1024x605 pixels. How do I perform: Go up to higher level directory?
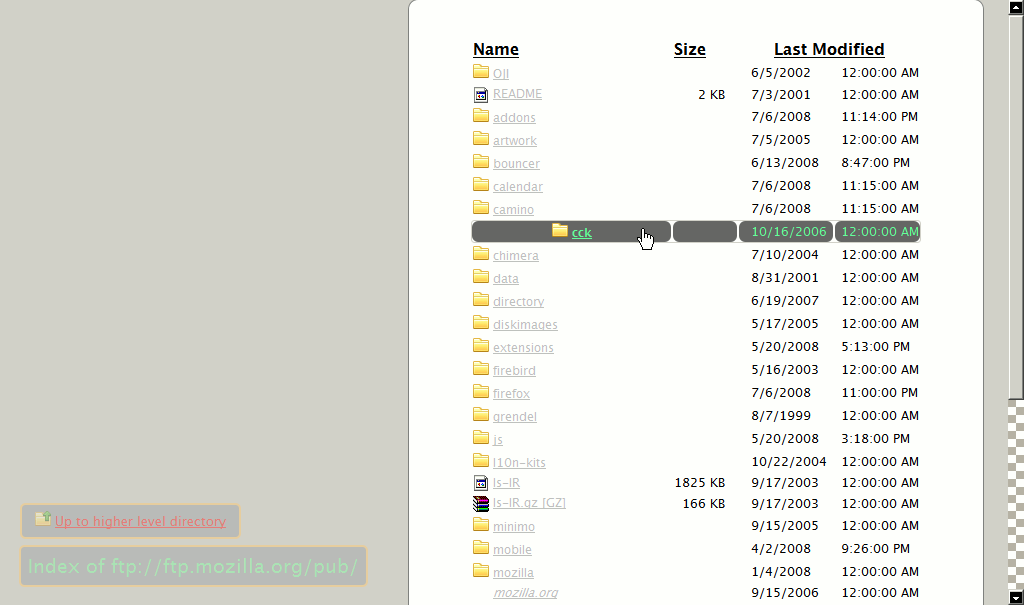pos(140,521)
